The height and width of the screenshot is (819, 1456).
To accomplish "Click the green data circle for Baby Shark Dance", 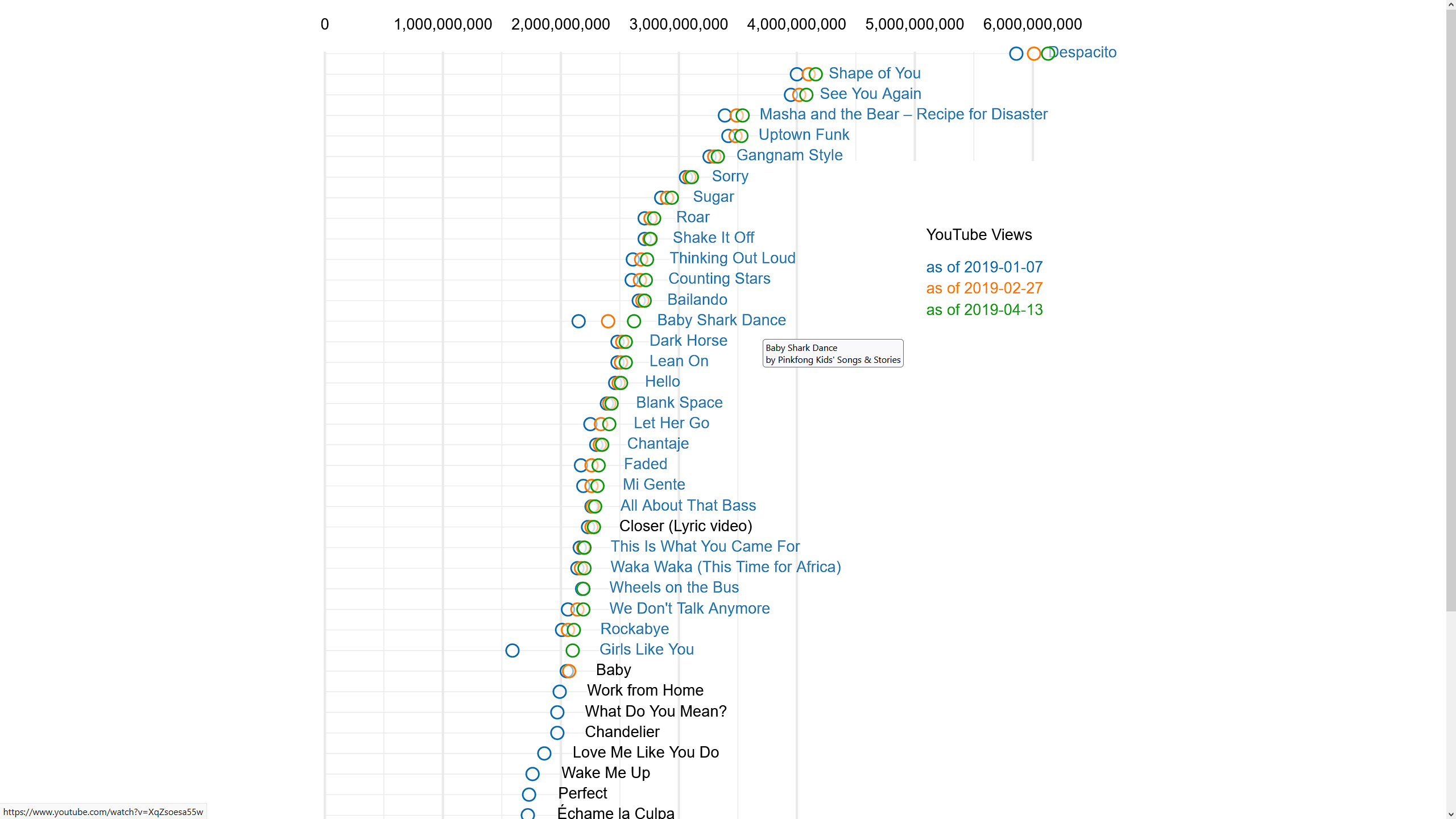I will click(634, 321).
